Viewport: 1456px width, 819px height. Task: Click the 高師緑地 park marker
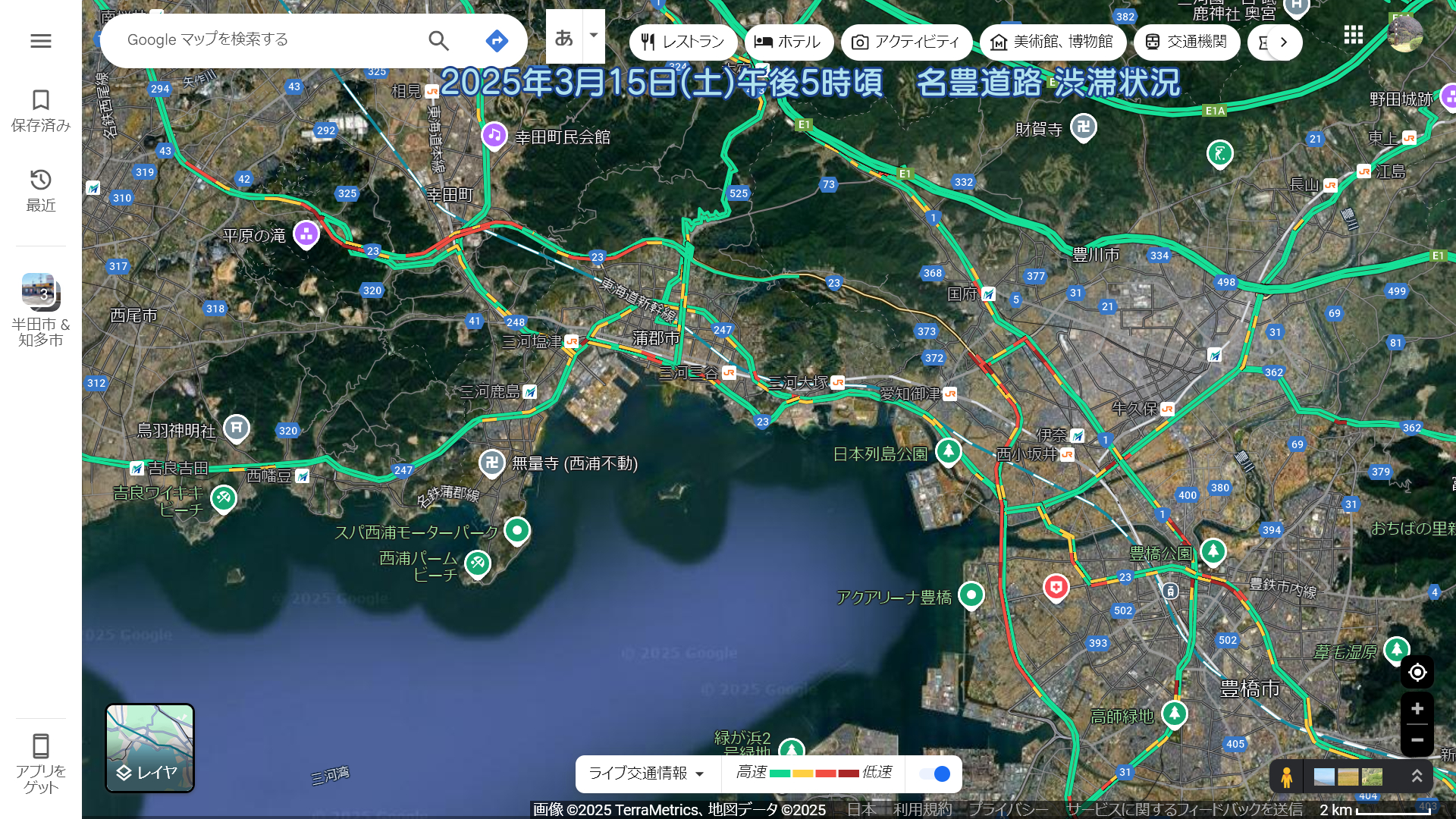[x=1175, y=714]
